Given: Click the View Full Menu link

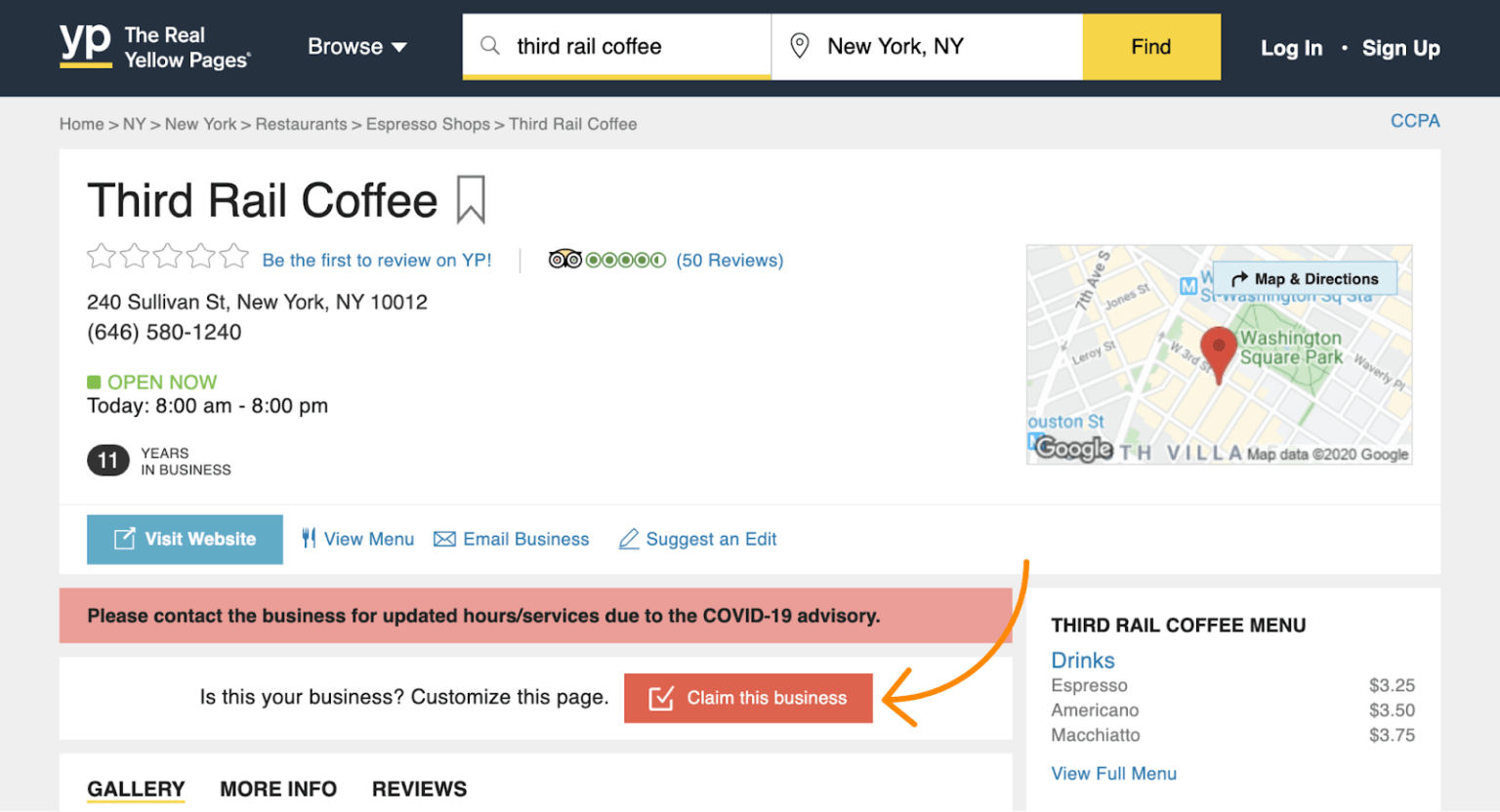Looking at the screenshot, I should coord(1113,773).
